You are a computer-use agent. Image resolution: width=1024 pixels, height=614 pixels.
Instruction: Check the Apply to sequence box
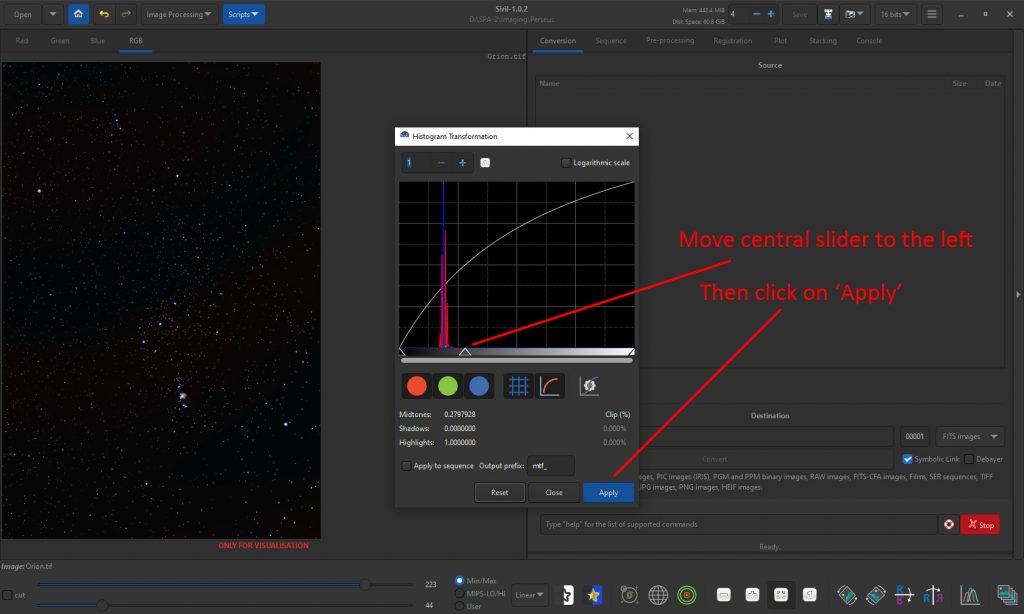406,466
